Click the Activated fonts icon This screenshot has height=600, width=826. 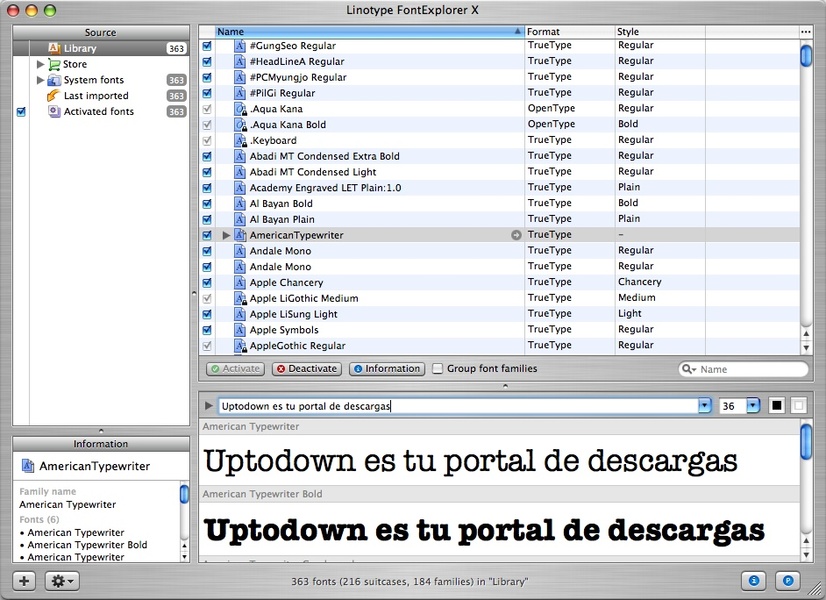coord(55,112)
